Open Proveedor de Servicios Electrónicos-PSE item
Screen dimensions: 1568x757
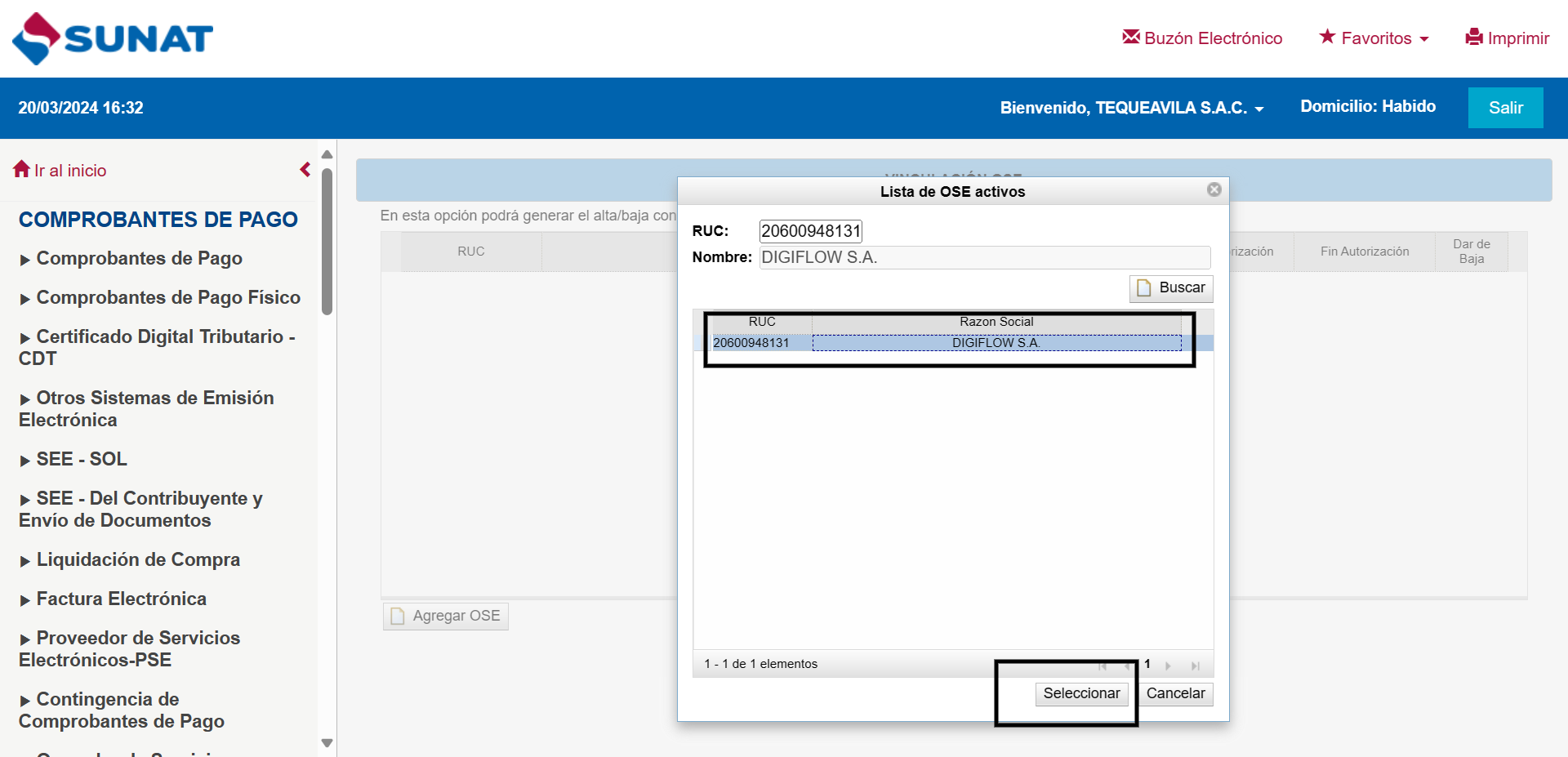(x=129, y=648)
